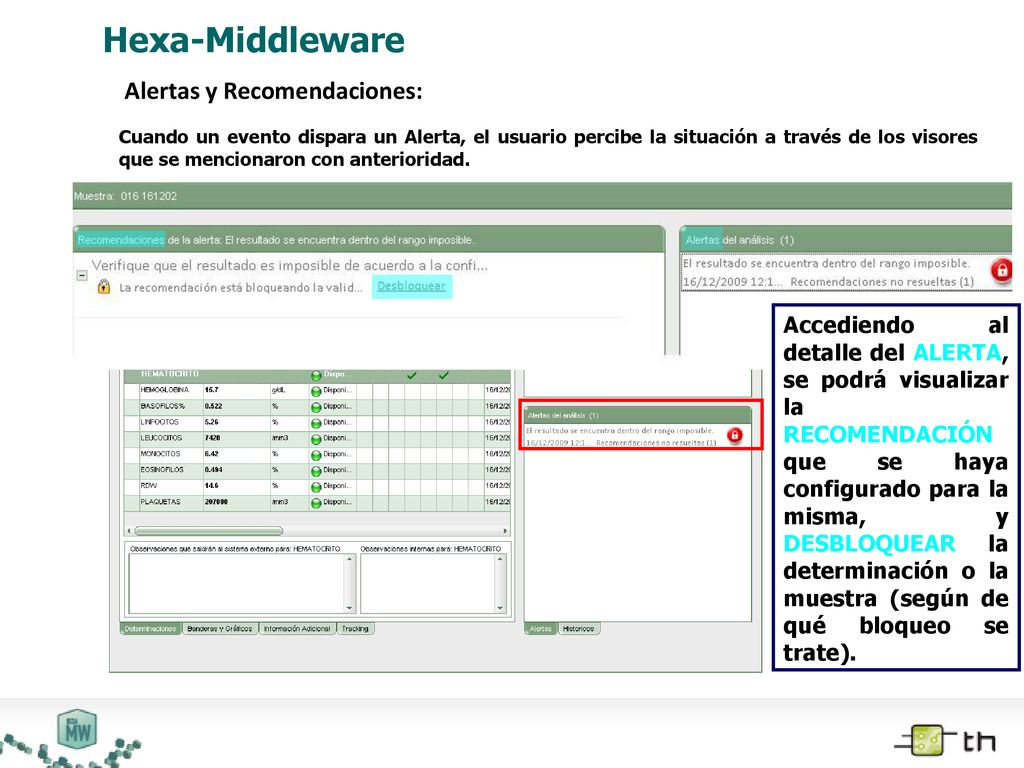This screenshot has width=1024, height=768.
Task: Collapse the 'Verifique que el resultado' recommendation
Action: pyautogui.click(x=82, y=275)
